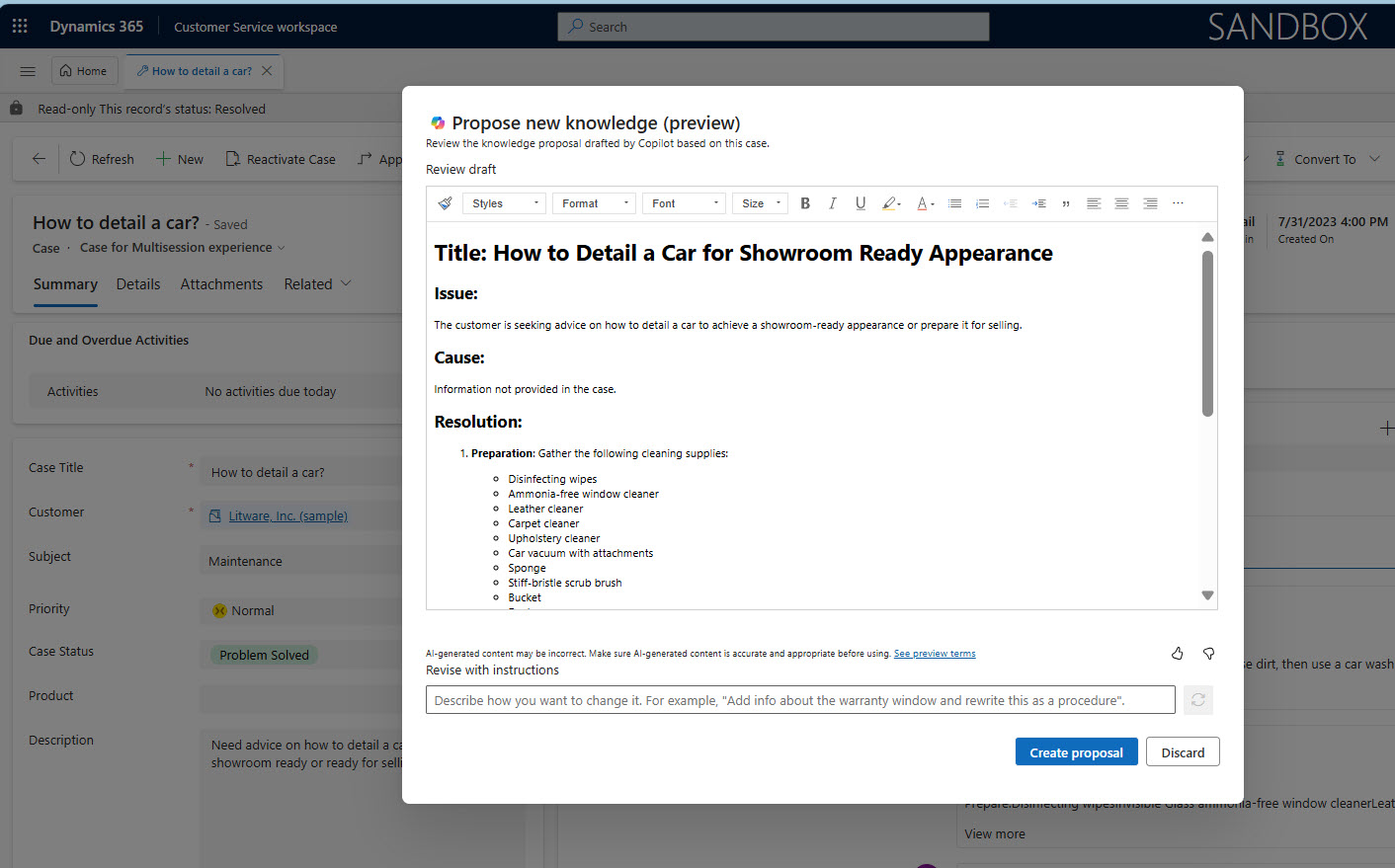The image size is (1395, 868).
Task: Give thumbs down feedback on the draft
Action: pos(1208,654)
